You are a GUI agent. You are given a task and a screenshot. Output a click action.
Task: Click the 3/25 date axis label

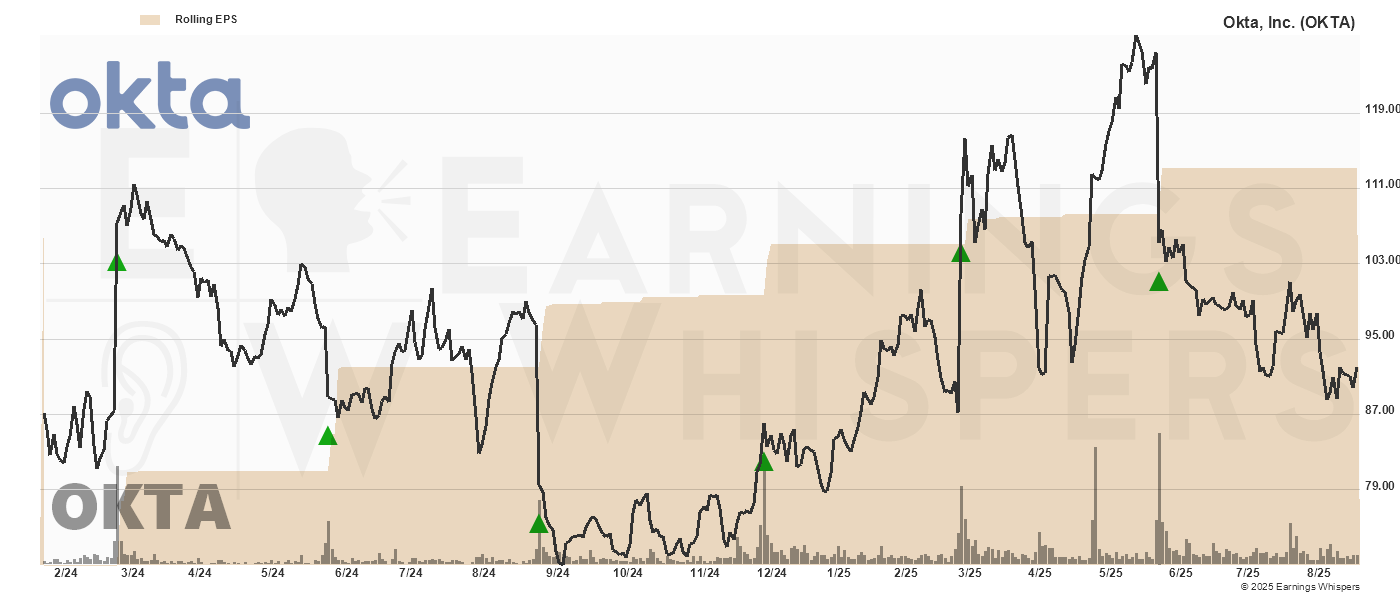click(969, 573)
